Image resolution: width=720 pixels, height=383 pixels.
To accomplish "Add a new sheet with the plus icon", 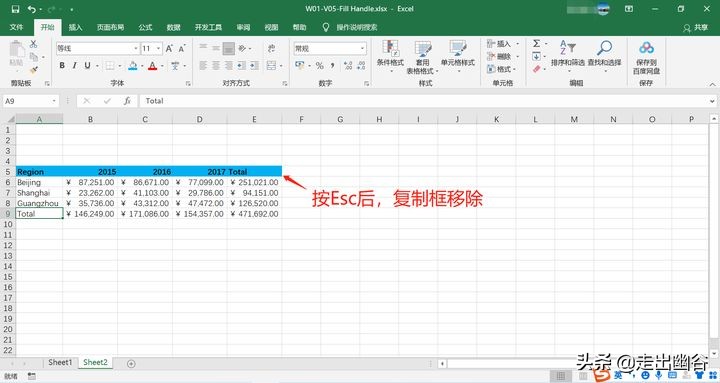I will 131,364.
